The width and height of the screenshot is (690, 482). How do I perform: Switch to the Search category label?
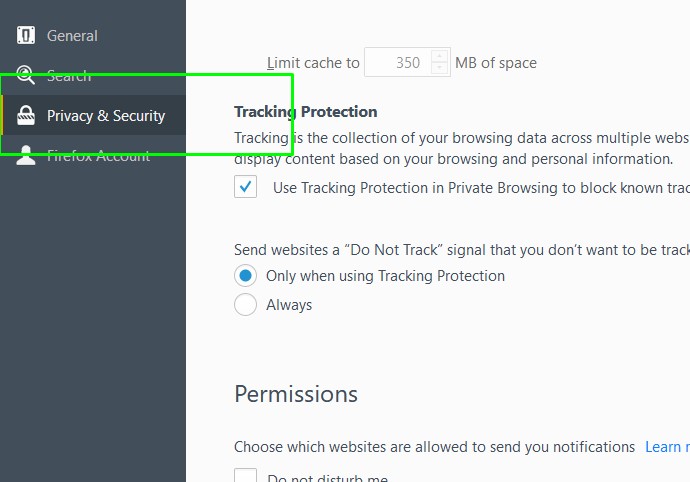click(69, 76)
